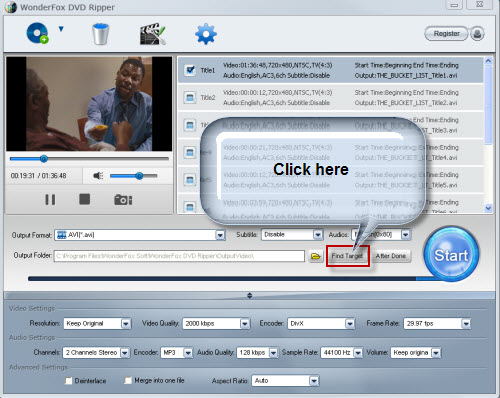The width and height of the screenshot is (500, 398).
Task: Open the Output Format dropdown
Action: (140, 235)
